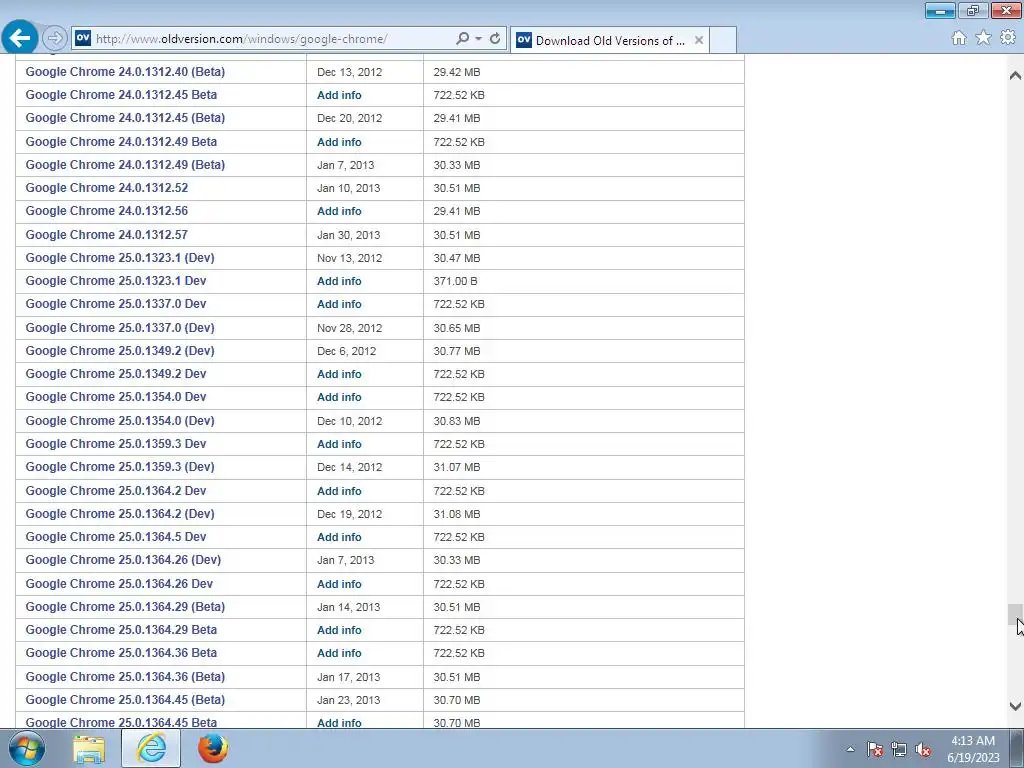
Task: Open Google Chrome 25.0.1364.45 (Beta) link
Action: [x=125, y=699]
